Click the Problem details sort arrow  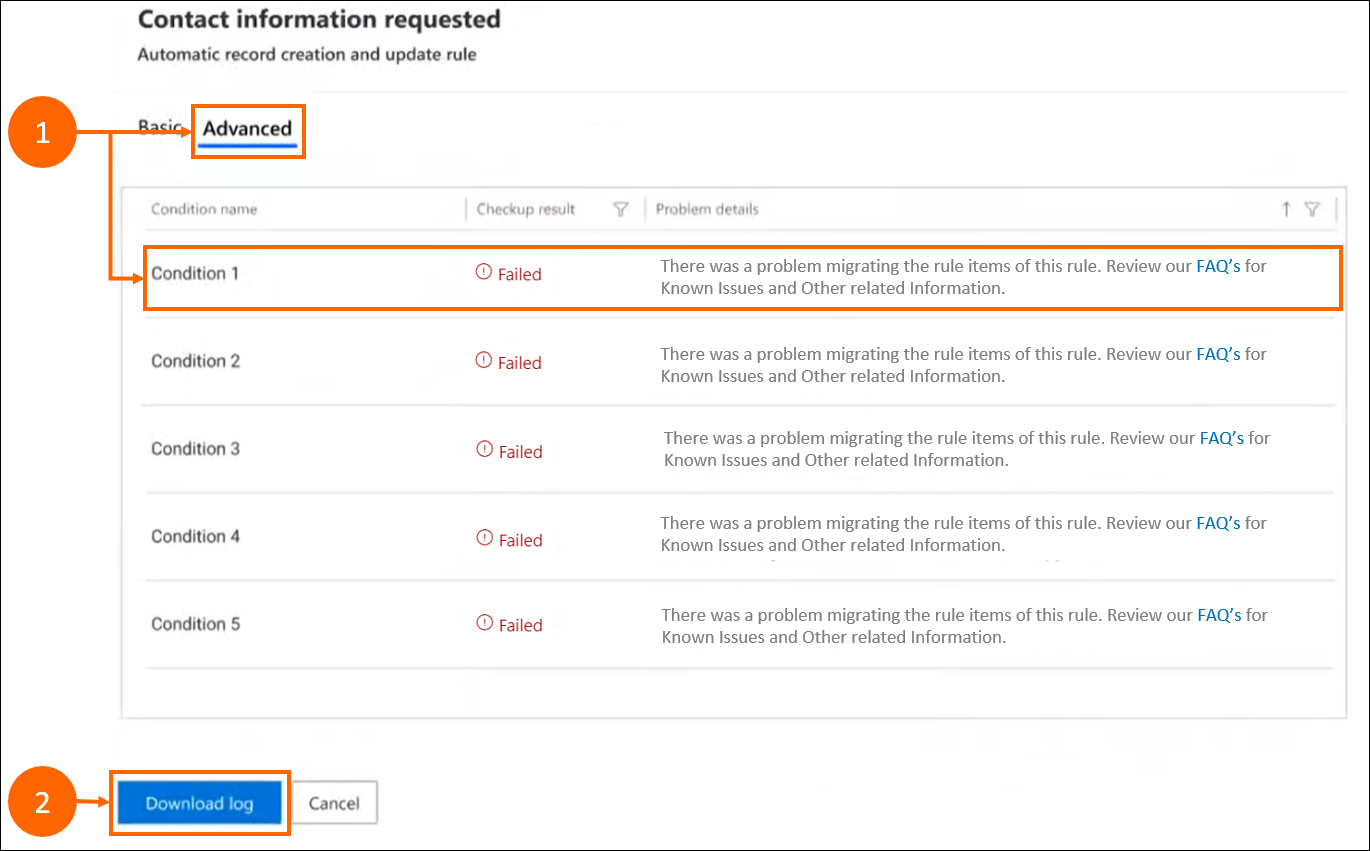click(1286, 209)
